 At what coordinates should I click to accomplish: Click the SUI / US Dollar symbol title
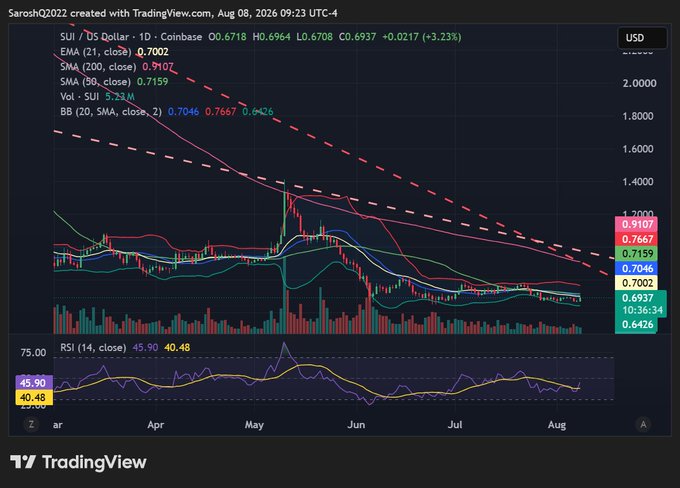(x=95, y=37)
